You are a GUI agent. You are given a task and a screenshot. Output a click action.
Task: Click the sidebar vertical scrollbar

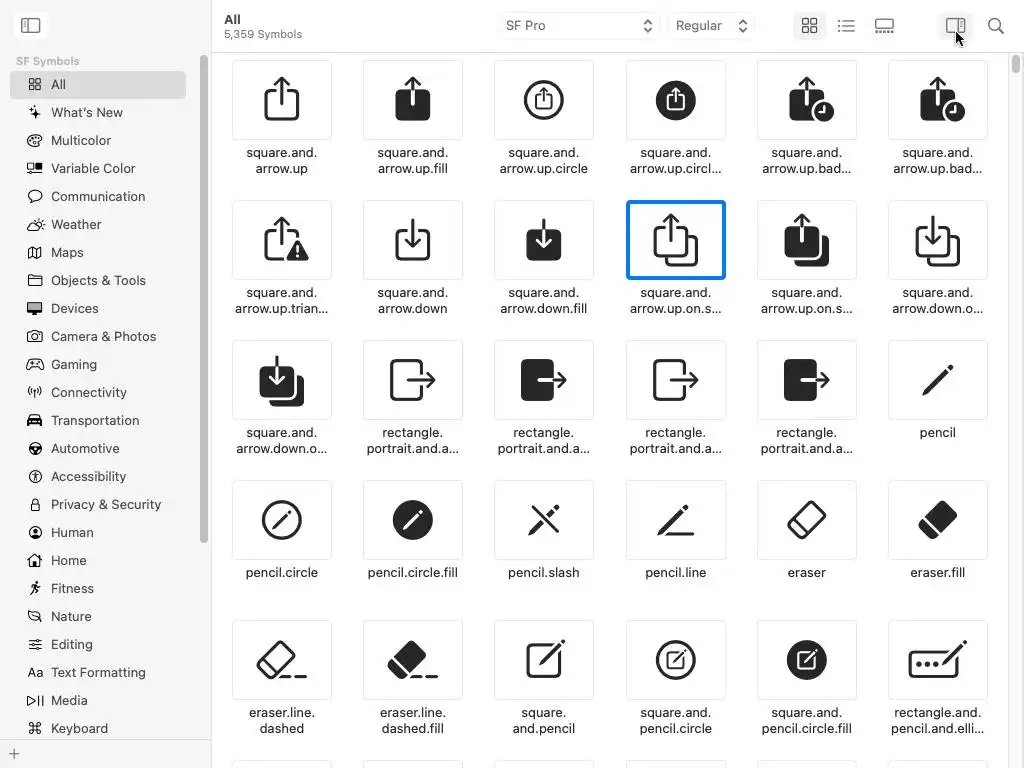click(x=204, y=299)
